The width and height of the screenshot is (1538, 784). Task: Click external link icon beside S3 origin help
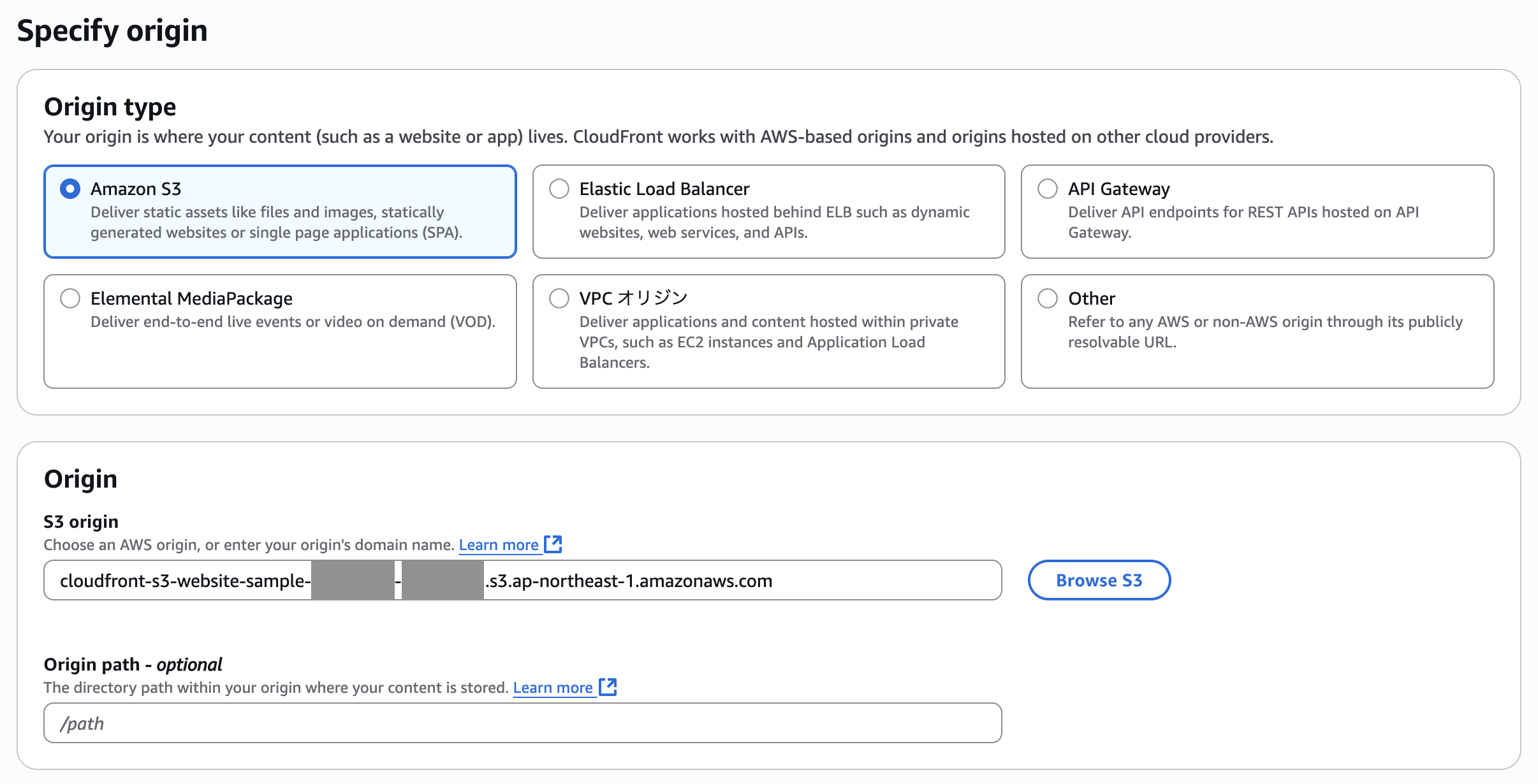click(x=553, y=544)
